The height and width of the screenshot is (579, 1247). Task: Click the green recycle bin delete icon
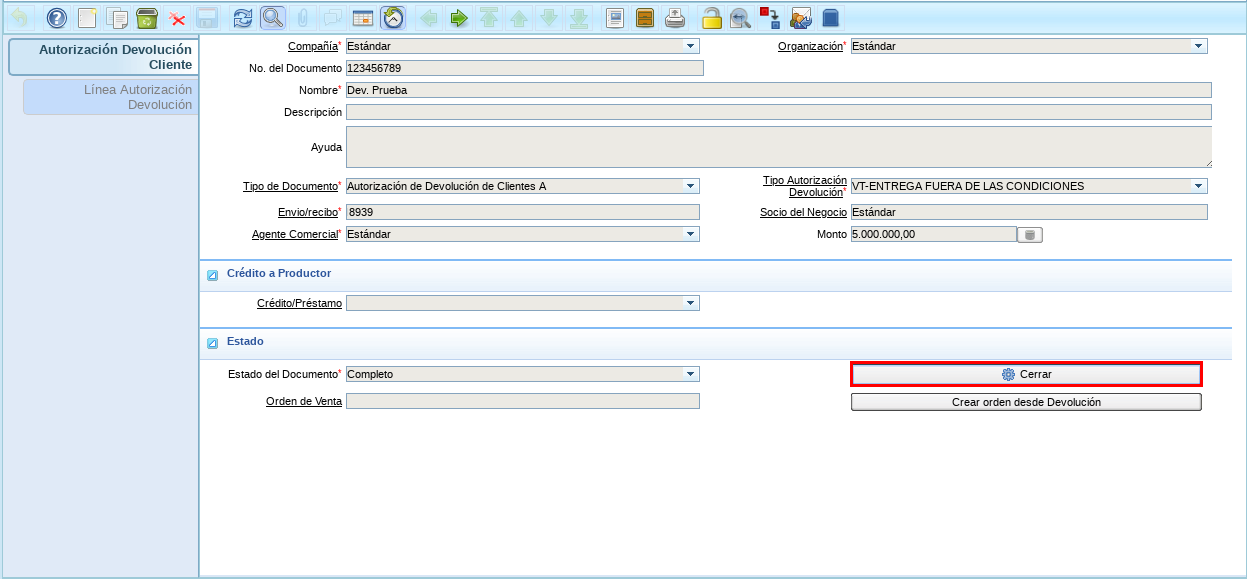click(x=147, y=18)
